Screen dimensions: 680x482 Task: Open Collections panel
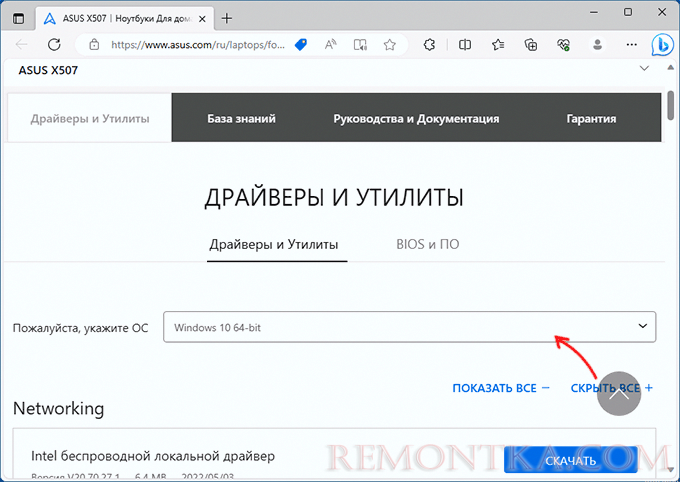(531, 44)
